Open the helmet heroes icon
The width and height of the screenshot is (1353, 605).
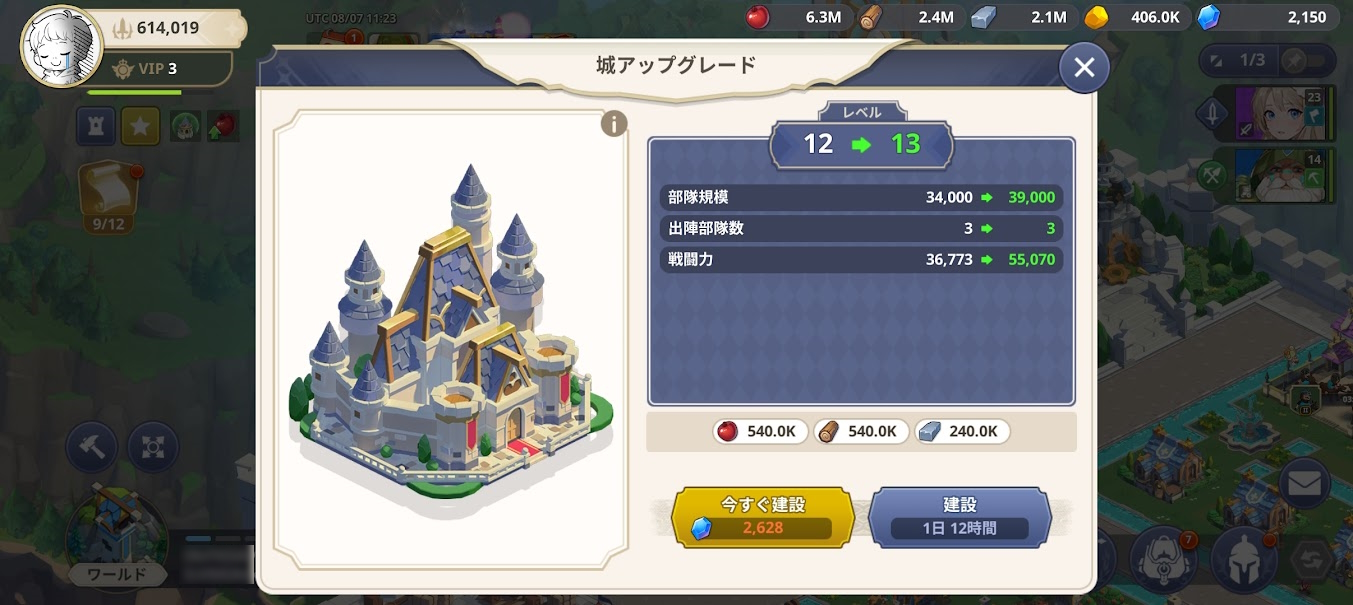tap(1244, 558)
